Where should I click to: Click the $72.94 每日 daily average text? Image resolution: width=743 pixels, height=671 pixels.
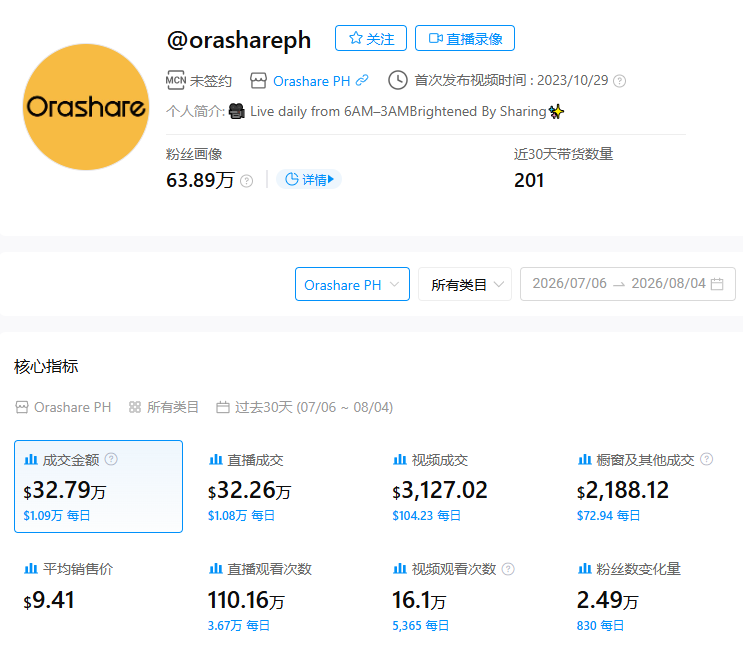click(608, 516)
